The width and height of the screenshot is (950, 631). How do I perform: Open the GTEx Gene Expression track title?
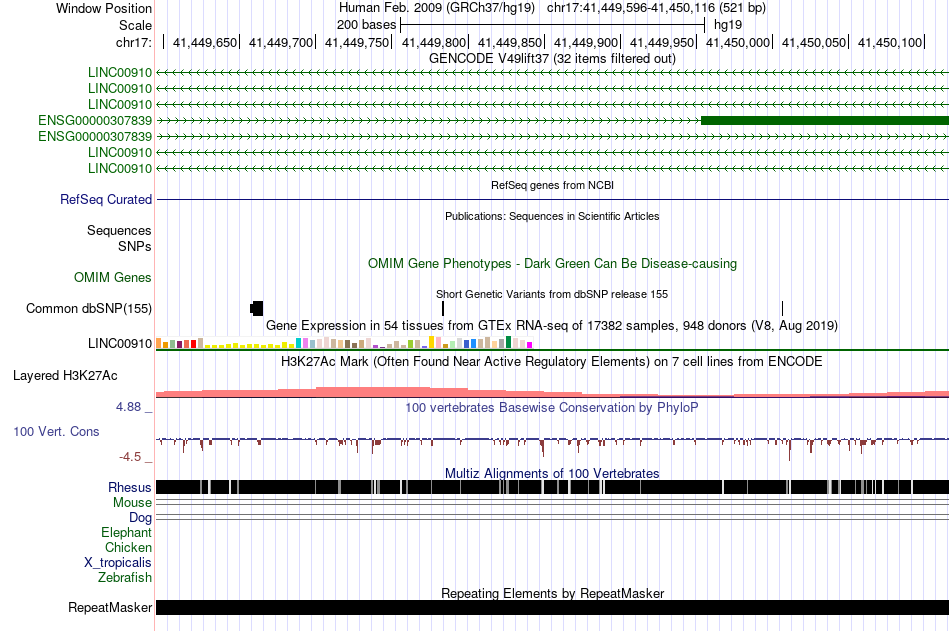click(x=552, y=326)
